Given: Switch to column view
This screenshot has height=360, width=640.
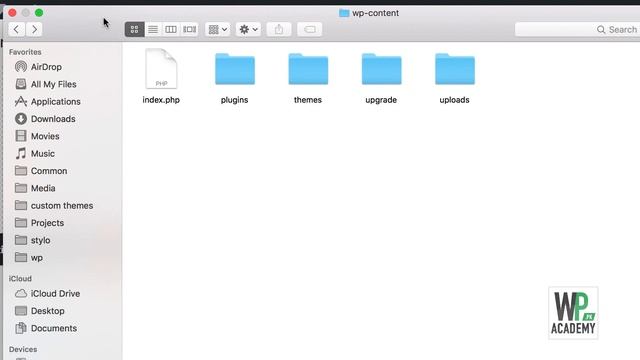Looking at the screenshot, I should pos(171,29).
